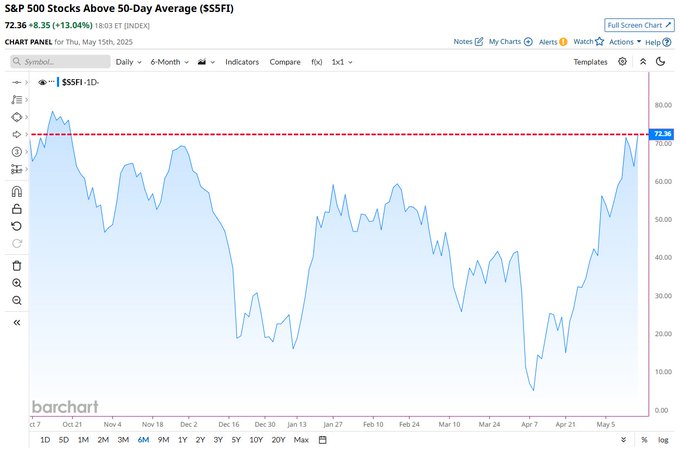The height and width of the screenshot is (450, 680).
Task: Select the 6M range
Action: (x=143, y=440)
